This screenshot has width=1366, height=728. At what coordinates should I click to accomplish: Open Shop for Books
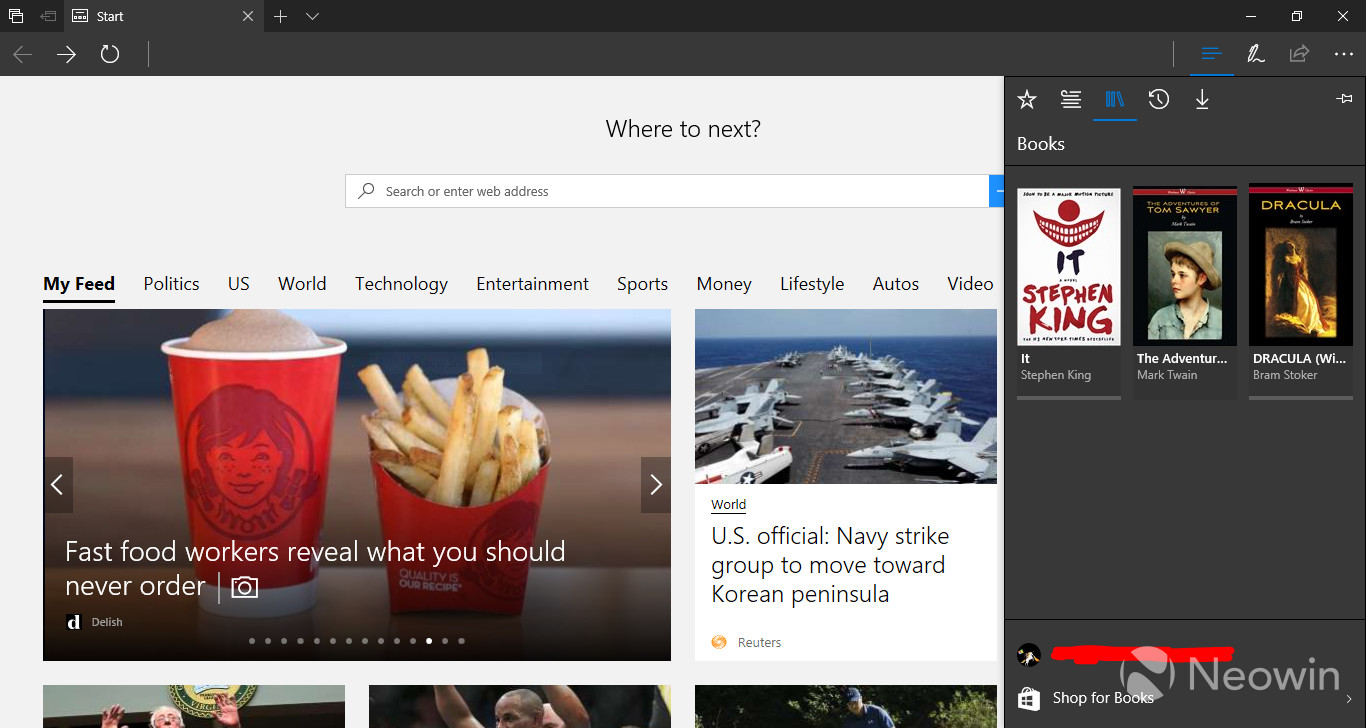pos(1101,697)
